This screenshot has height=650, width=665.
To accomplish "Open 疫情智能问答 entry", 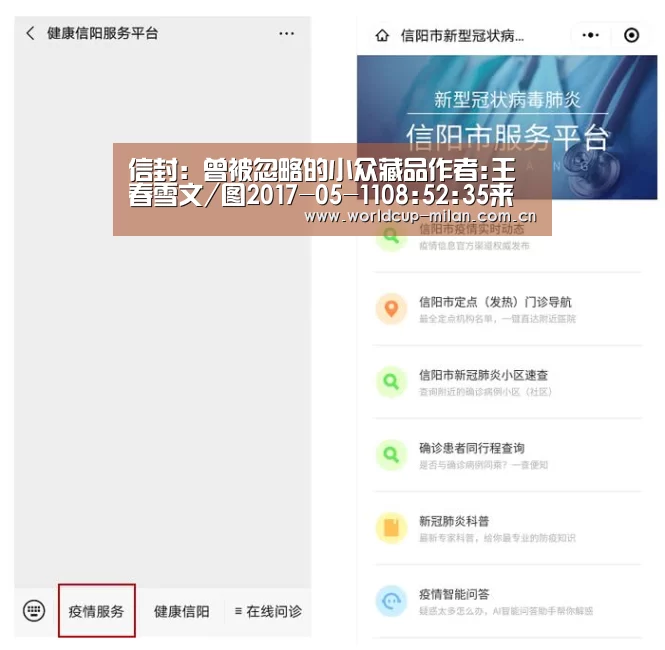I will tap(507, 602).
